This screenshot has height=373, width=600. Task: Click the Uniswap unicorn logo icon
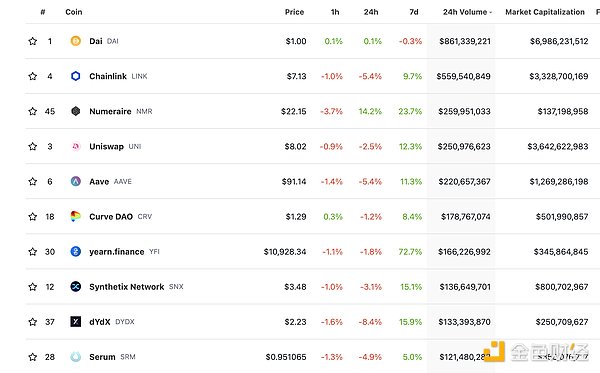pos(76,146)
